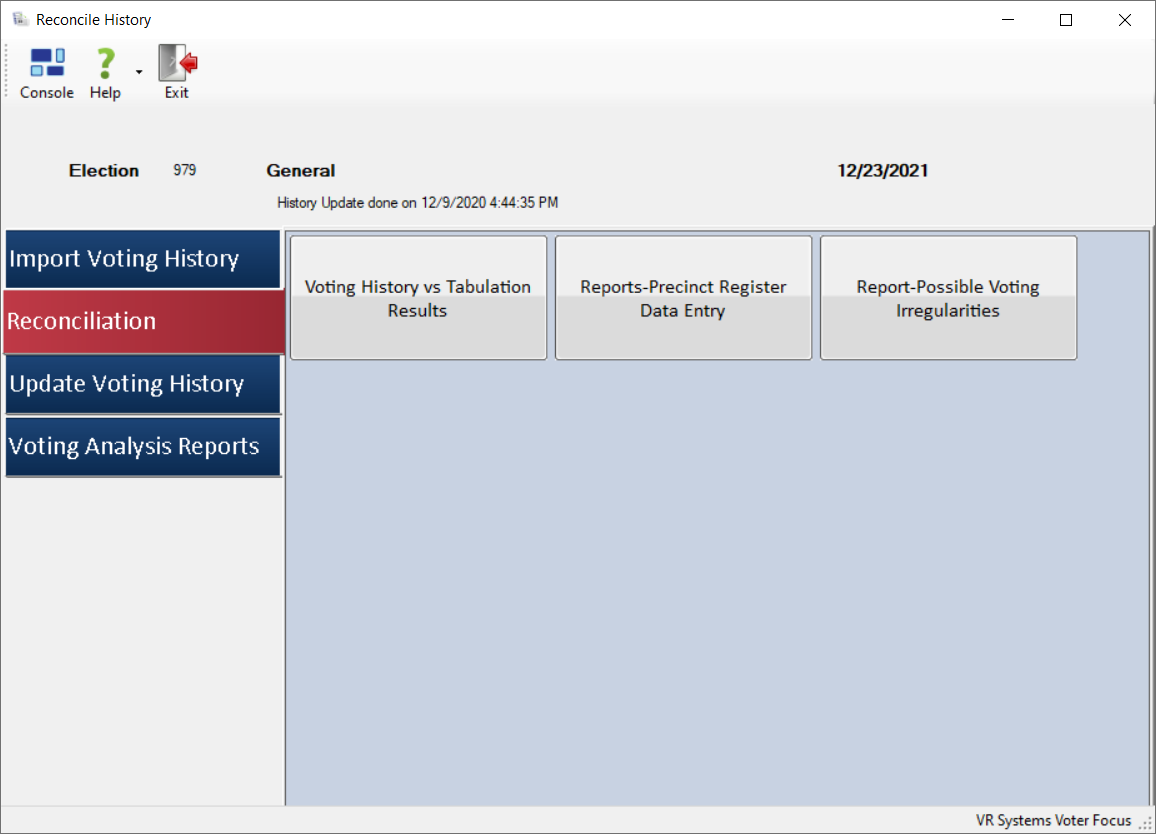Screen dimensions: 1156x834
Task: Select the Reconciliation tab
Action: click(x=144, y=322)
